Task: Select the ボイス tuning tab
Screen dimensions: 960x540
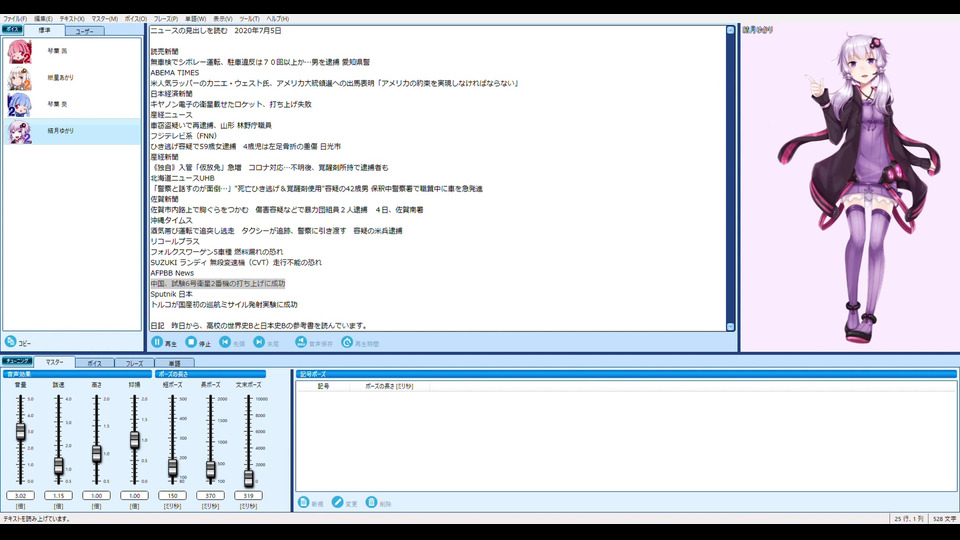Action: [x=94, y=363]
